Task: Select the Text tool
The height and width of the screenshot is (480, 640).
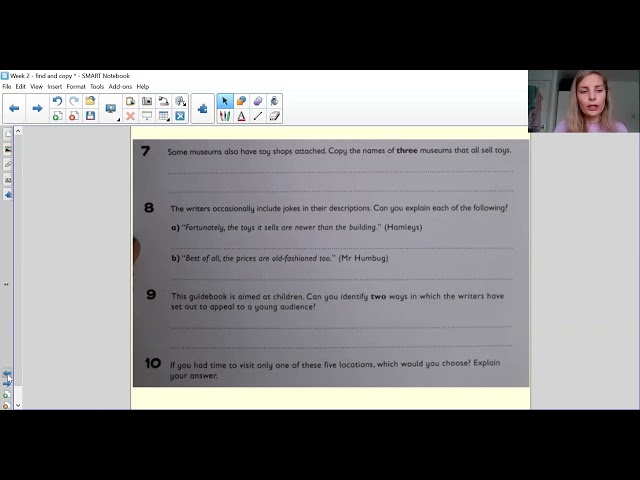Action: coord(241,116)
